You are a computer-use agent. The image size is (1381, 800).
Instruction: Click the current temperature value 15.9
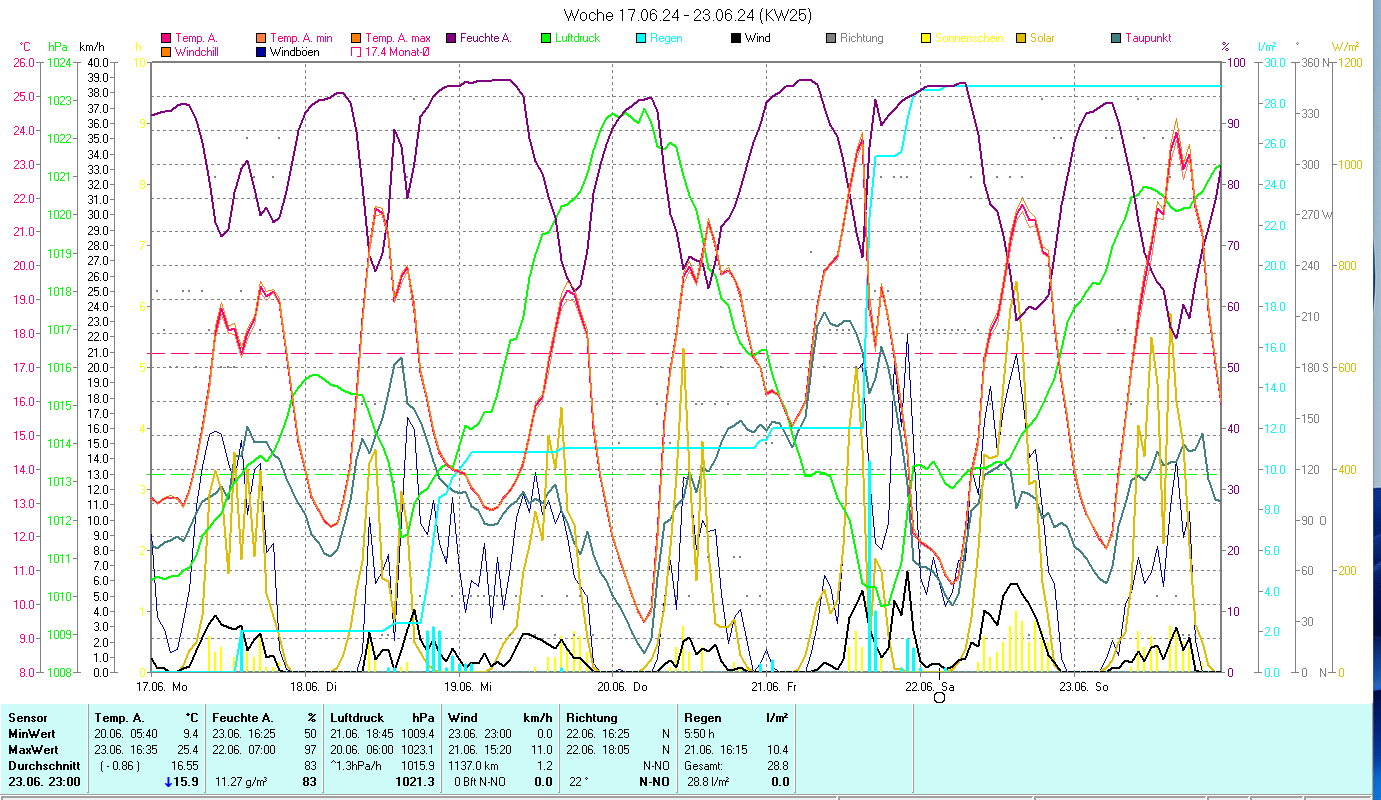186,782
